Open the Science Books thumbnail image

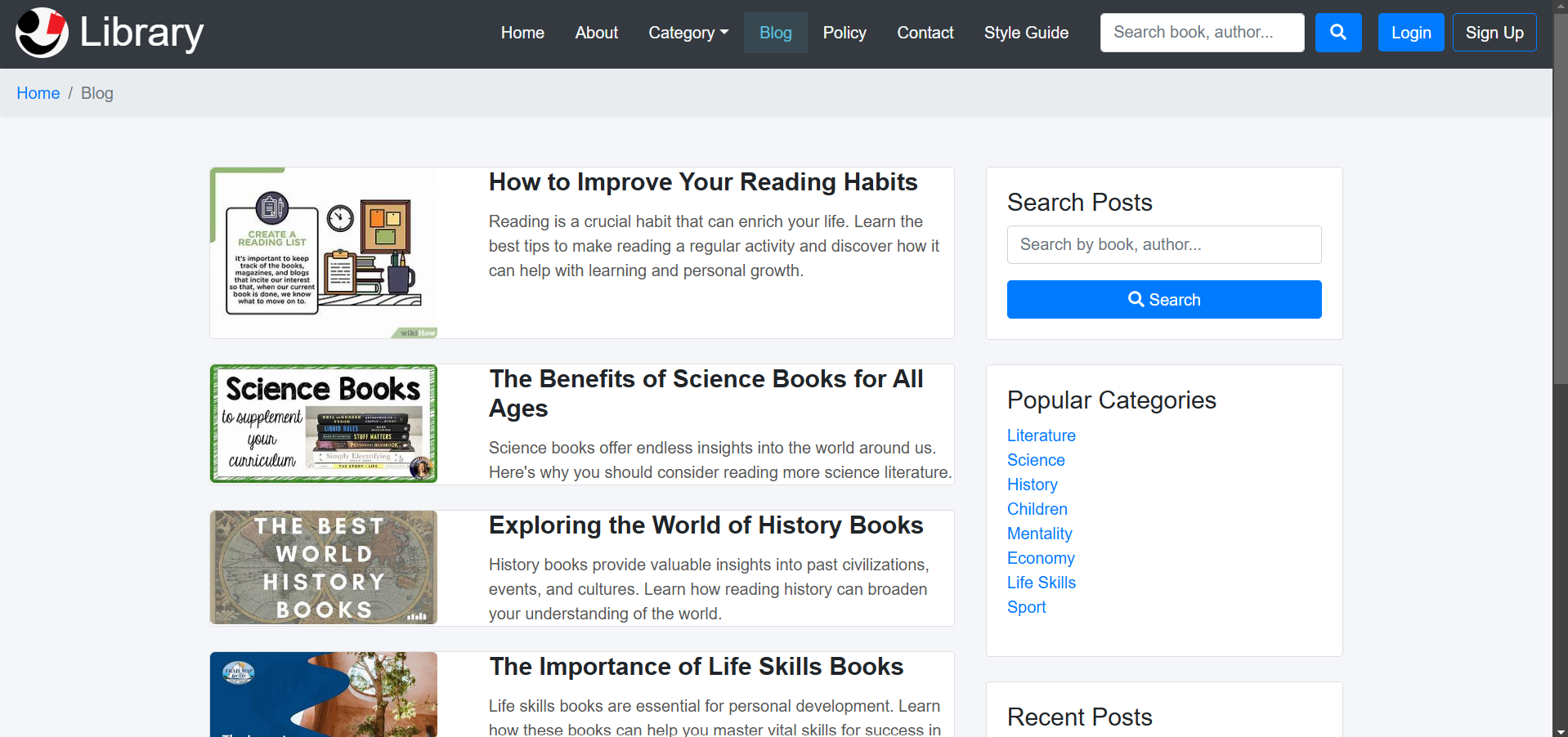324,423
